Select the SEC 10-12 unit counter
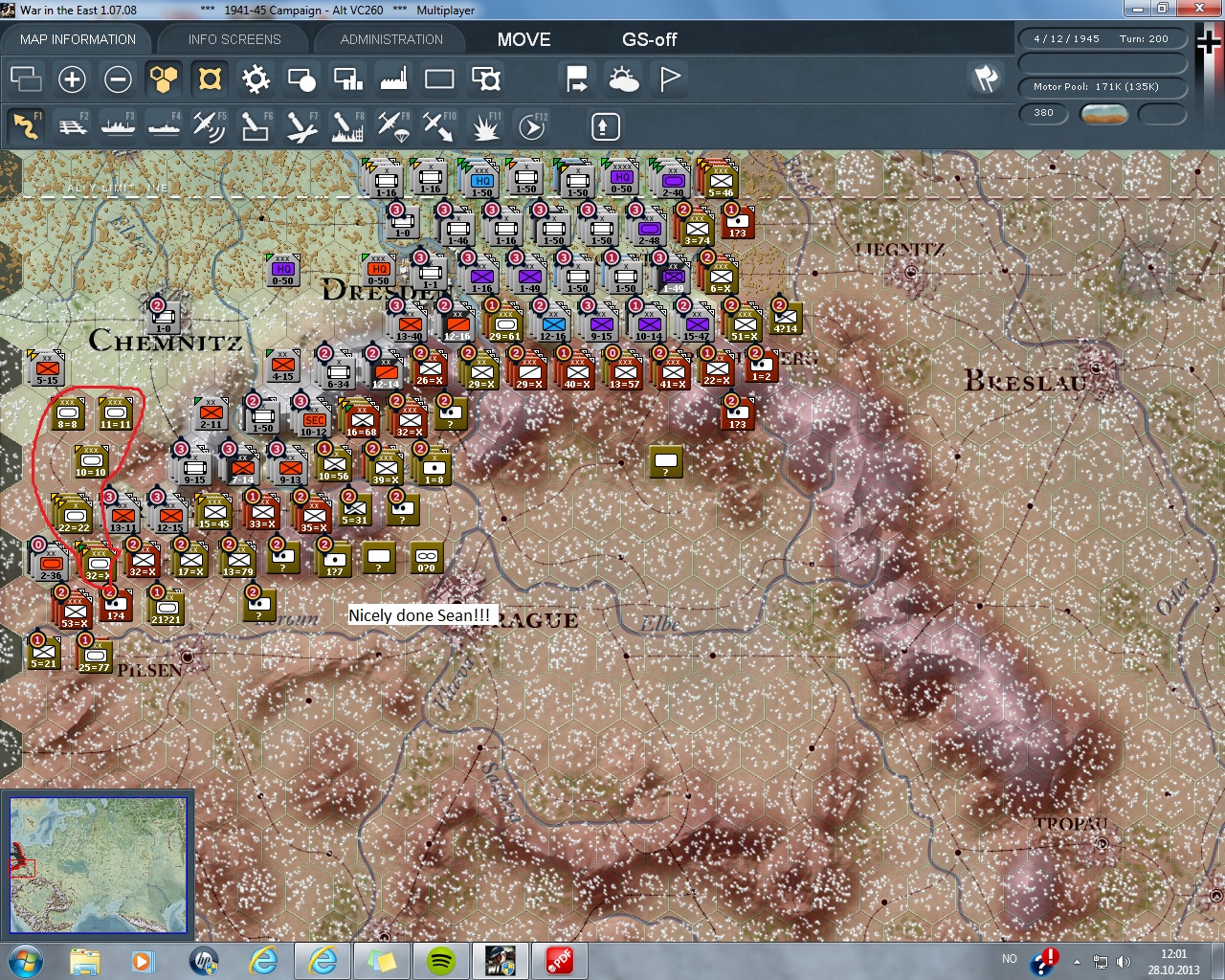Image resolution: width=1225 pixels, height=980 pixels. point(314,418)
